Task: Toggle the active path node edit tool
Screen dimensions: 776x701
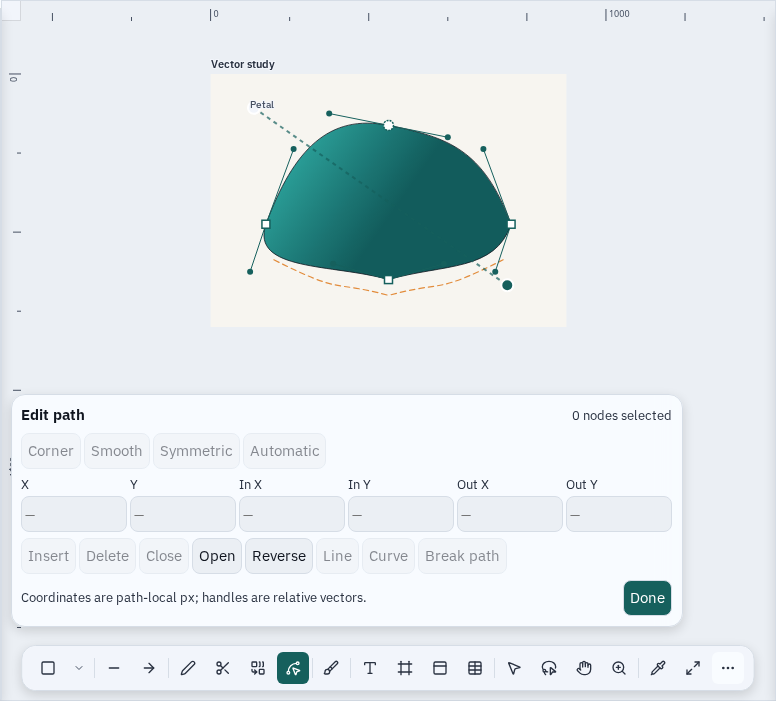Action: click(x=293, y=668)
